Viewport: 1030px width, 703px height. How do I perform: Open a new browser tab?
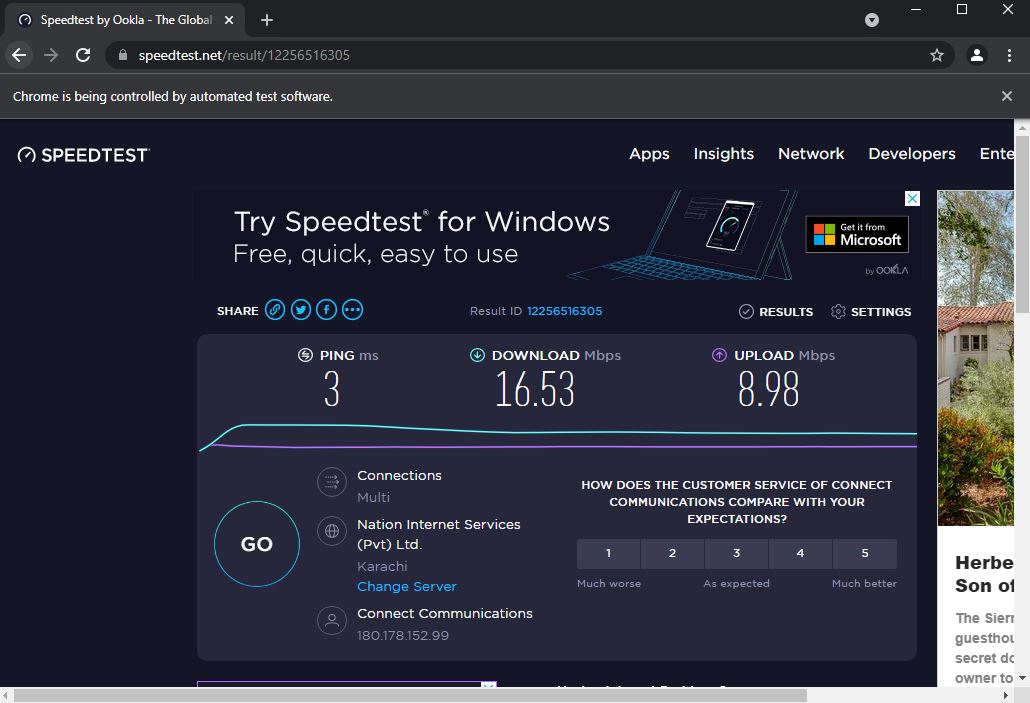tap(267, 20)
